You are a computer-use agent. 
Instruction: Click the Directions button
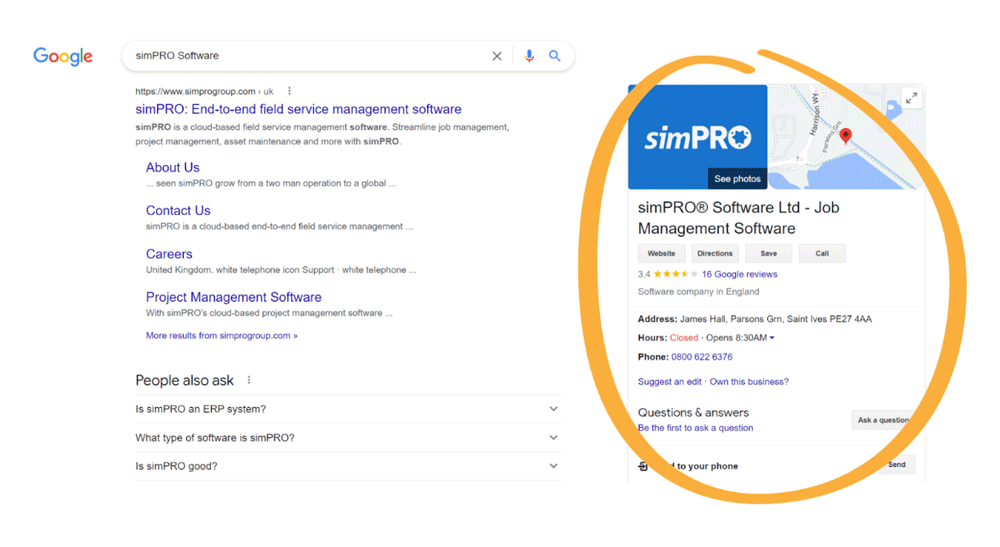coord(715,253)
